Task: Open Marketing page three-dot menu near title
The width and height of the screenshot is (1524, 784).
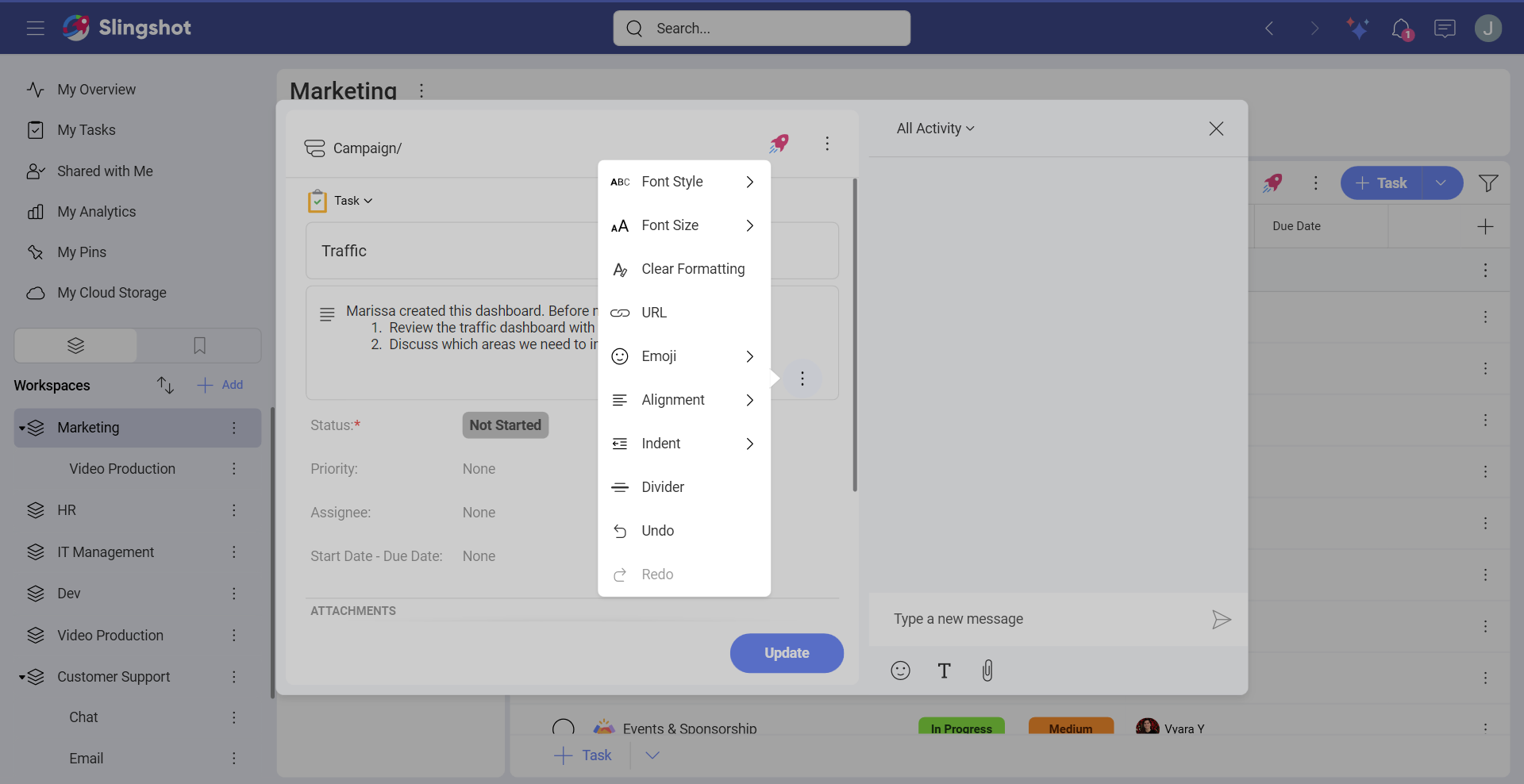Action: tap(421, 90)
